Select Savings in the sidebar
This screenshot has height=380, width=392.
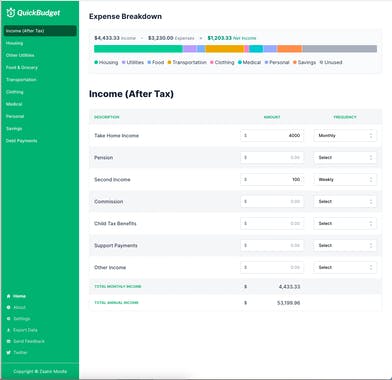click(x=14, y=129)
